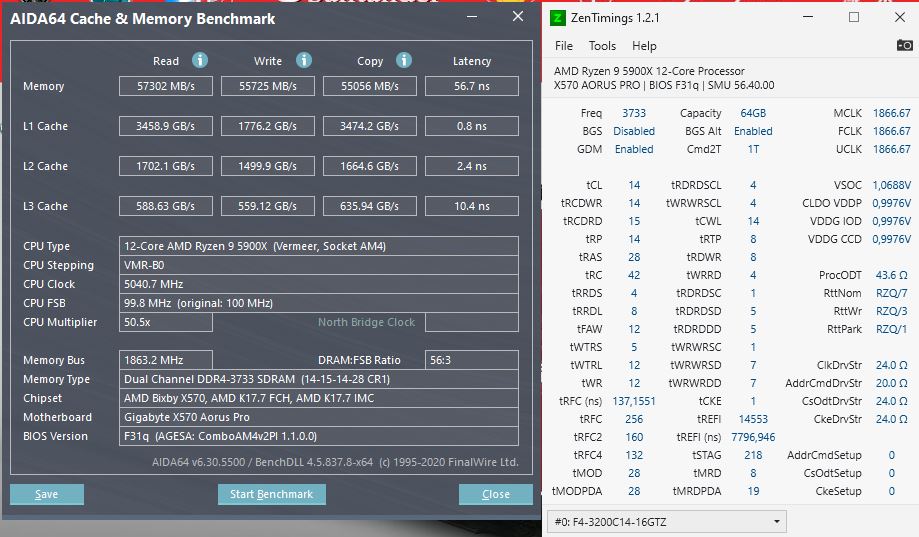The height and width of the screenshot is (537, 919).
Task: Take a screenshot with ZenTimings camera icon
Action: tap(904, 45)
